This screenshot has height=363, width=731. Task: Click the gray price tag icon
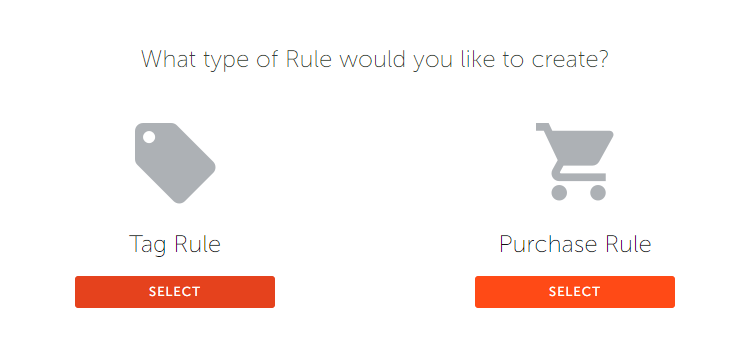click(x=175, y=163)
